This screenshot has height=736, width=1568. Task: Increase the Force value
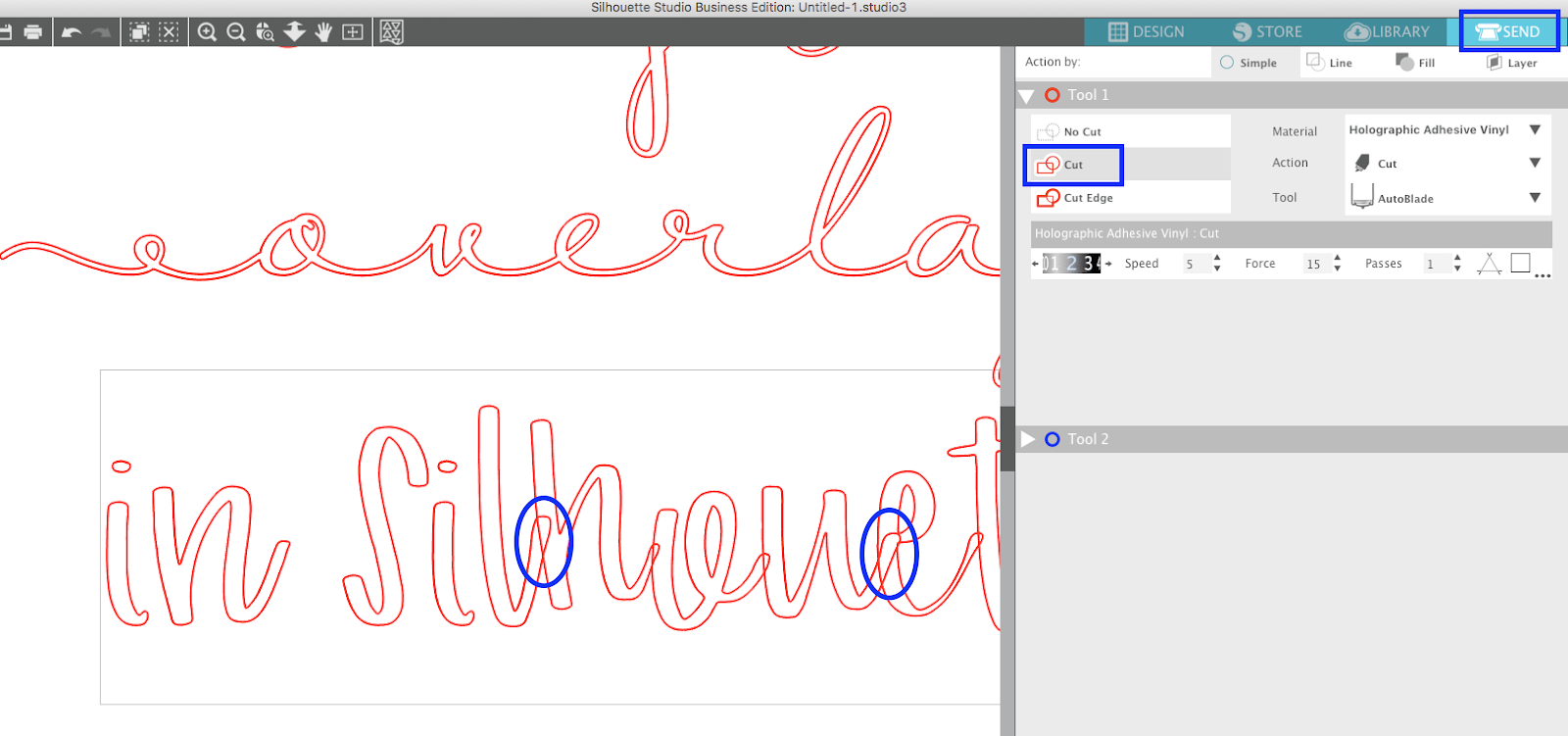pyautogui.click(x=1338, y=258)
